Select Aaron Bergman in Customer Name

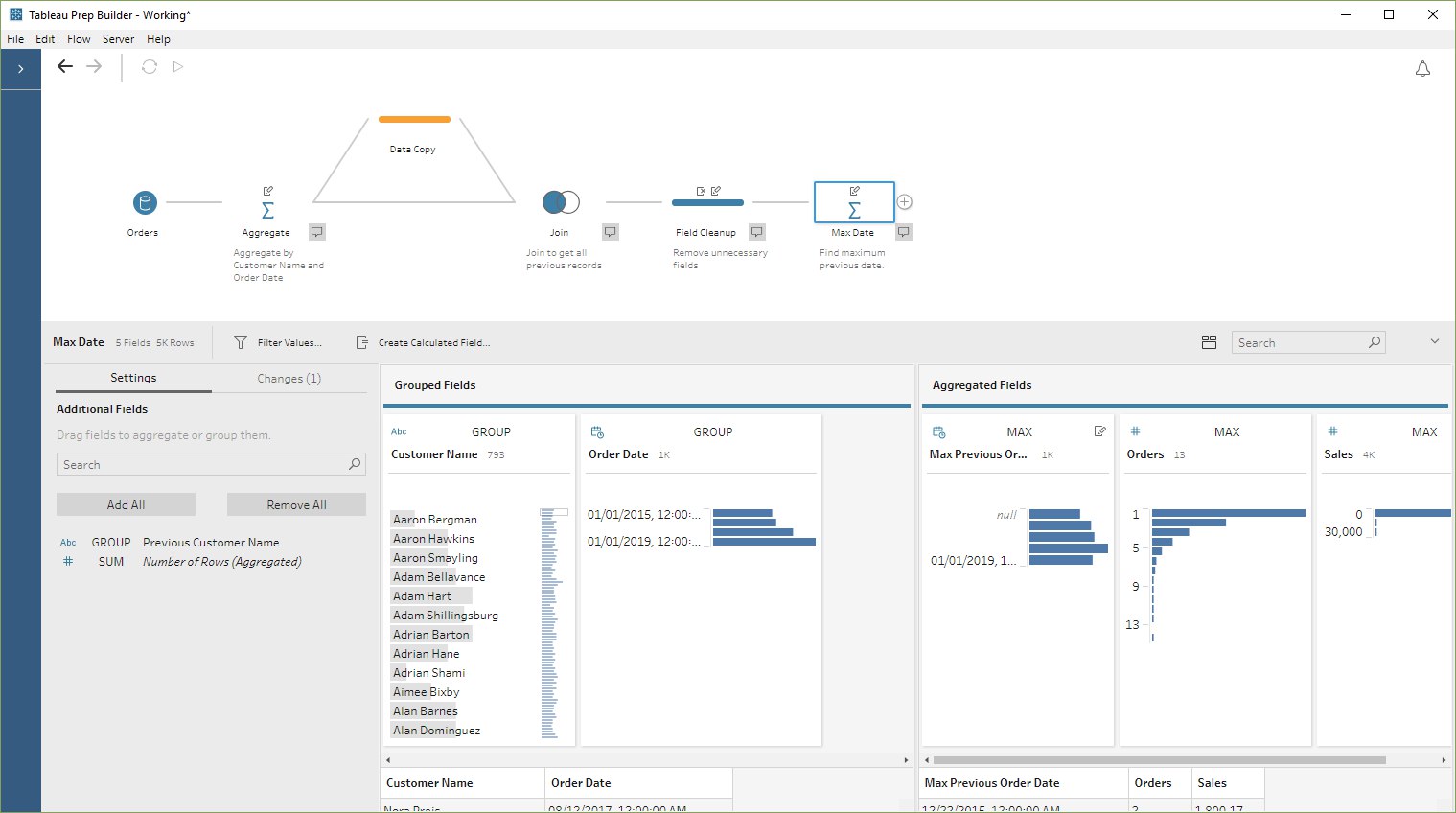tap(434, 520)
